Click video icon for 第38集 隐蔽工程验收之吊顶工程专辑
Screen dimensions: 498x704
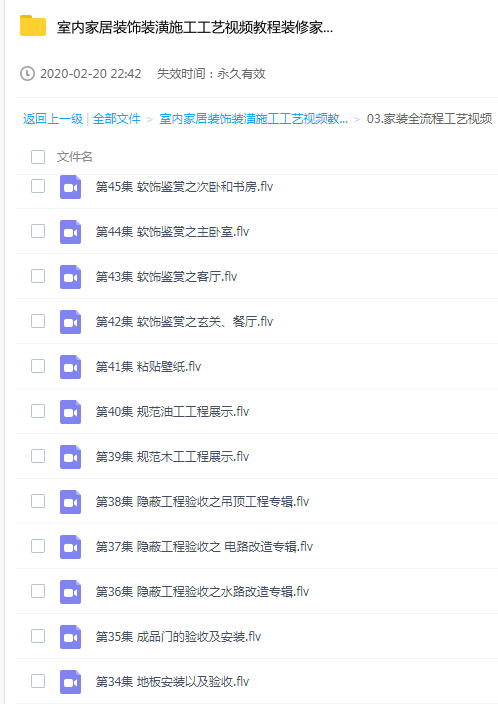coord(71,502)
